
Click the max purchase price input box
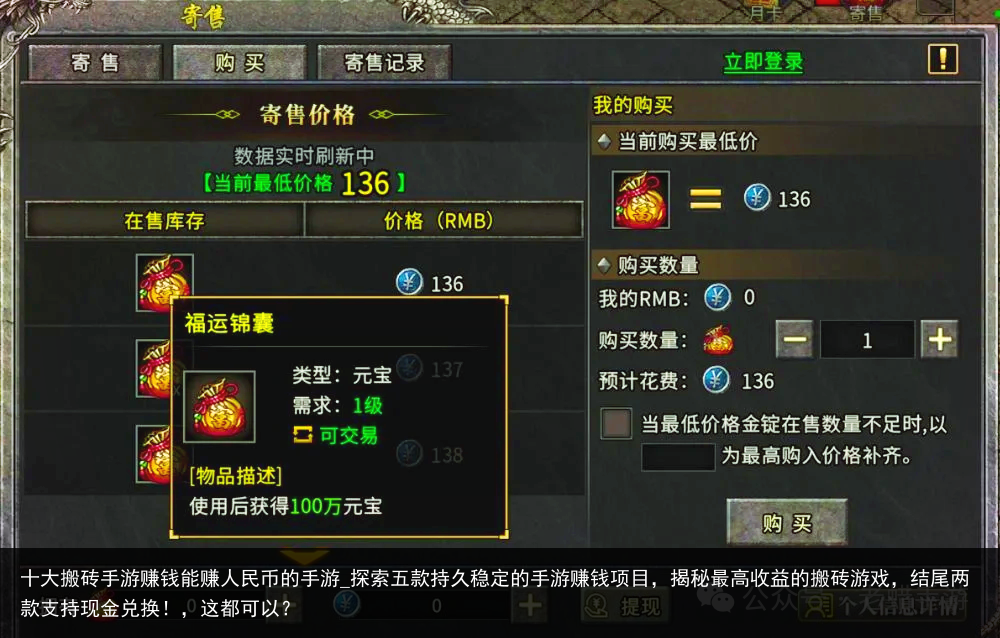coord(678,457)
